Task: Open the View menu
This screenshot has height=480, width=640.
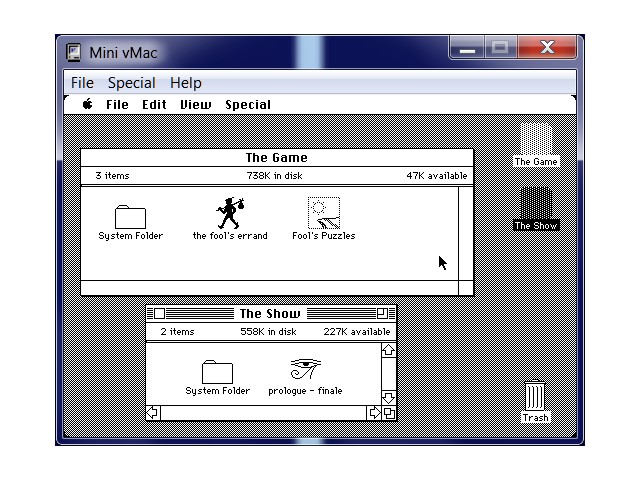Action: coord(196,104)
